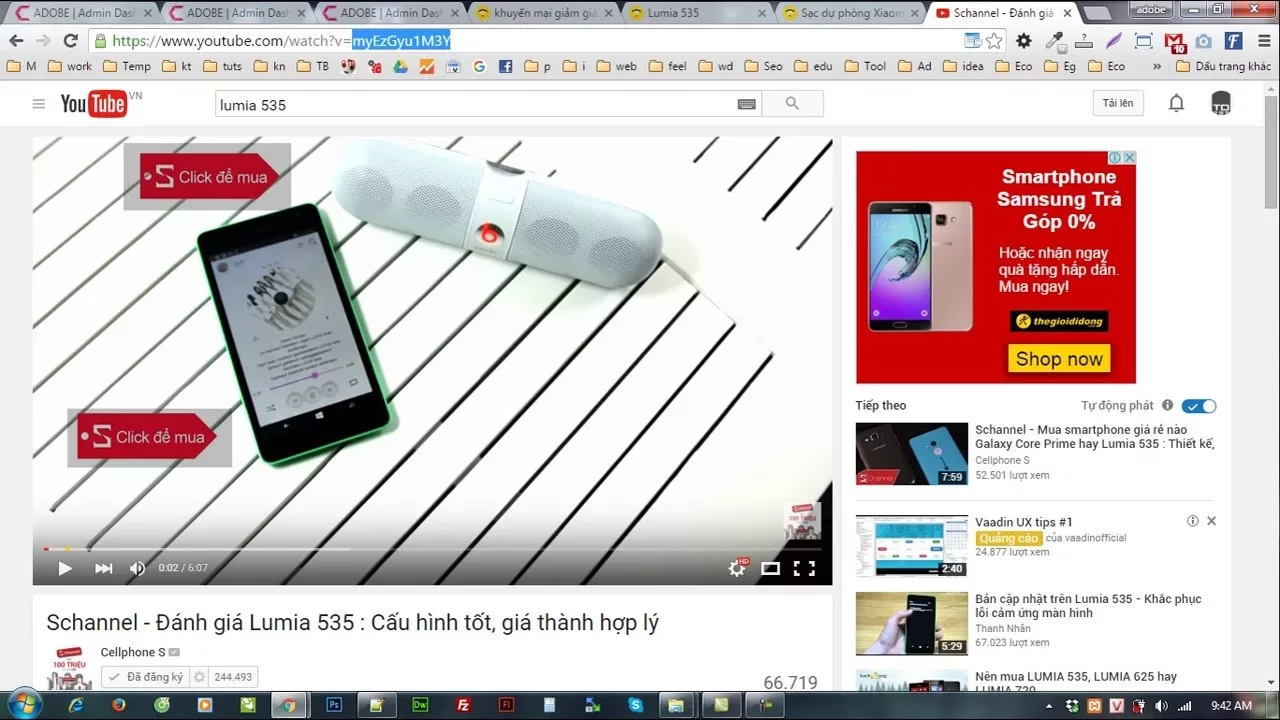Go back to the previous page

click(x=16, y=41)
